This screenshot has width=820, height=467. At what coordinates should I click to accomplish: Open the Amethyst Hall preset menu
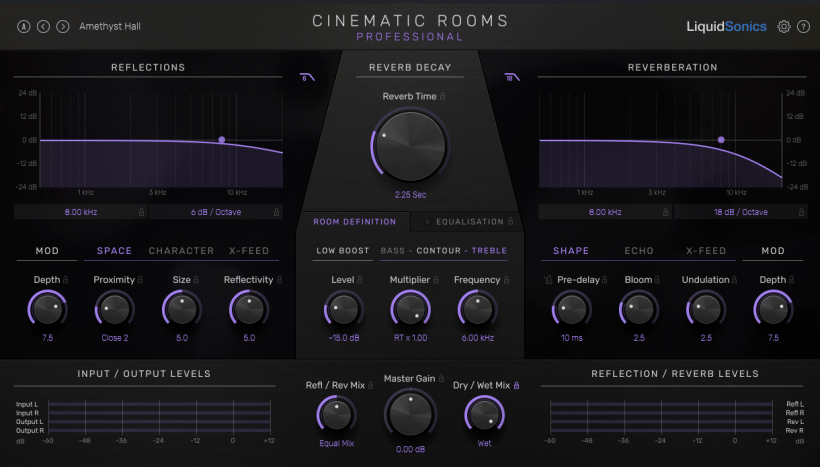click(x=109, y=26)
